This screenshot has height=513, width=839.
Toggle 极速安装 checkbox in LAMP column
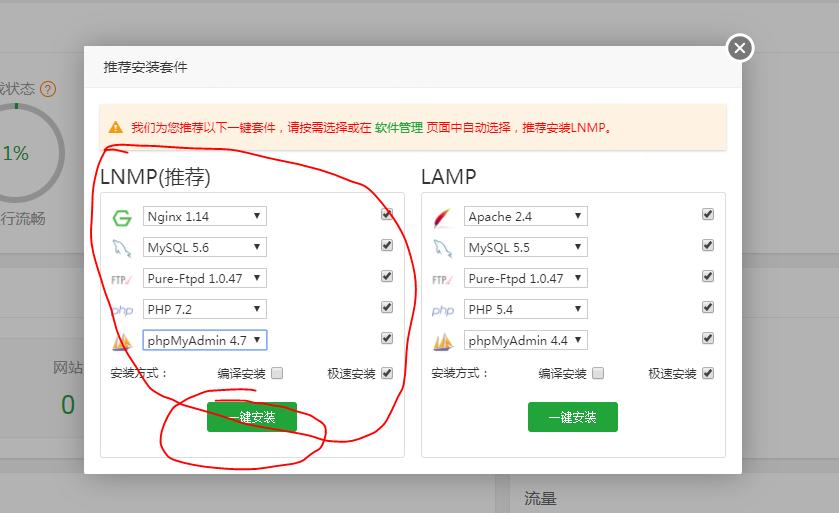click(x=708, y=373)
